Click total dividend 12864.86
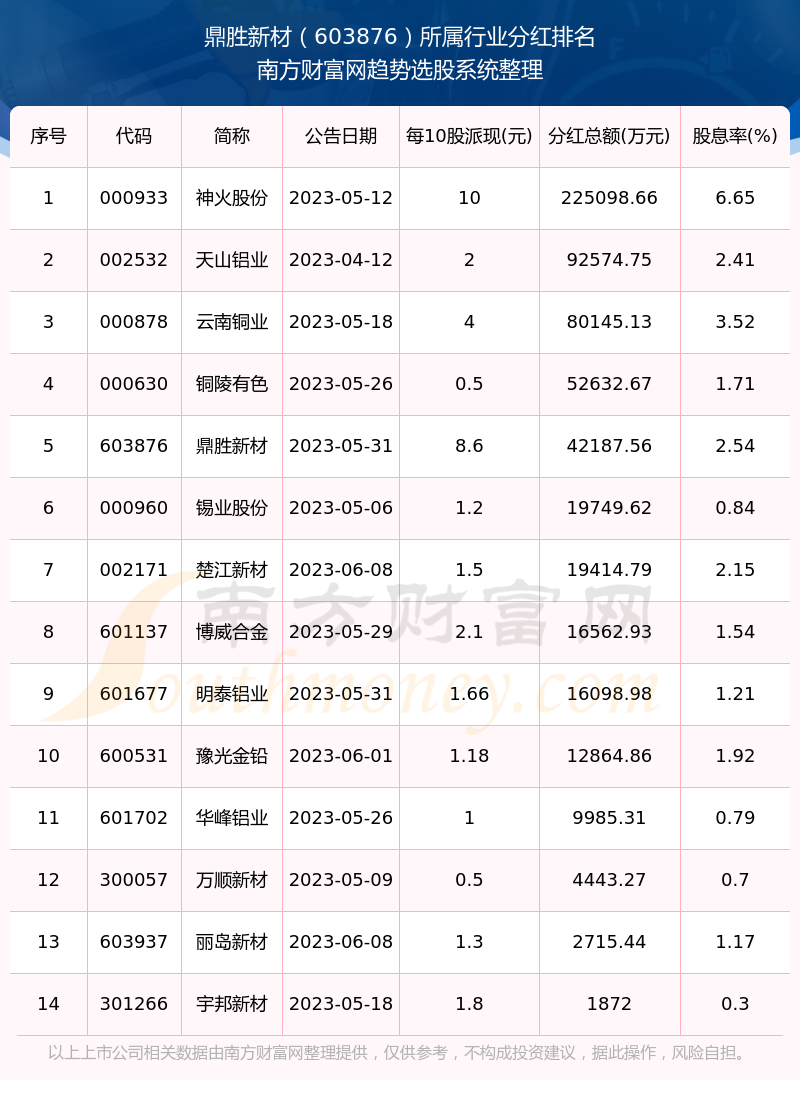This screenshot has height=1102, width=800. pyautogui.click(x=609, y=756)
